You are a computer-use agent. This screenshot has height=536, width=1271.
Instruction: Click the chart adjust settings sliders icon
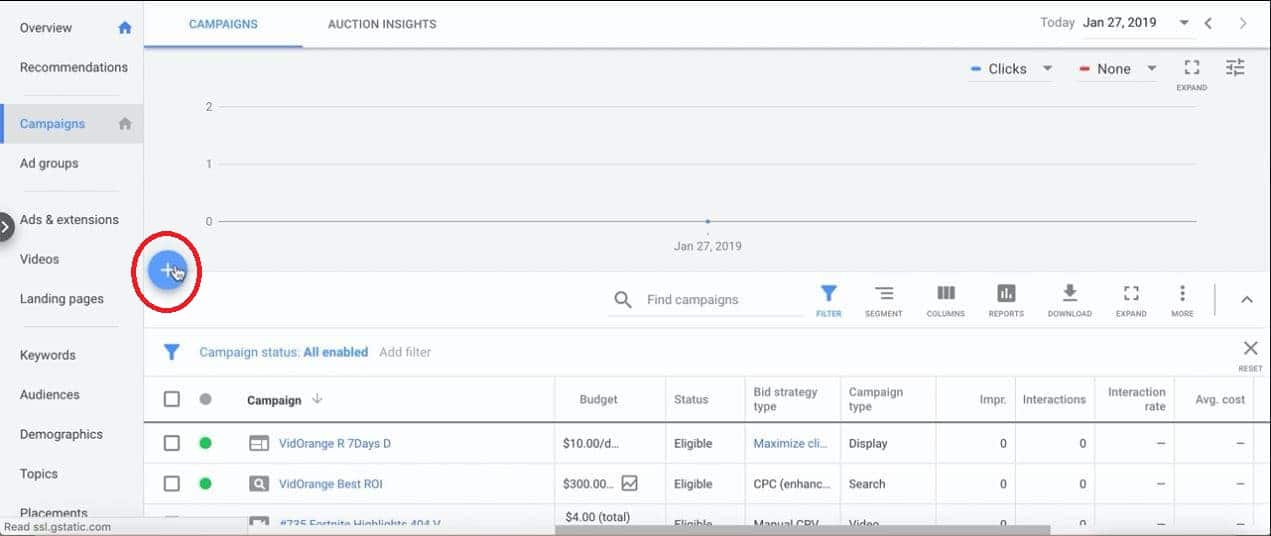click(1235, 68)
